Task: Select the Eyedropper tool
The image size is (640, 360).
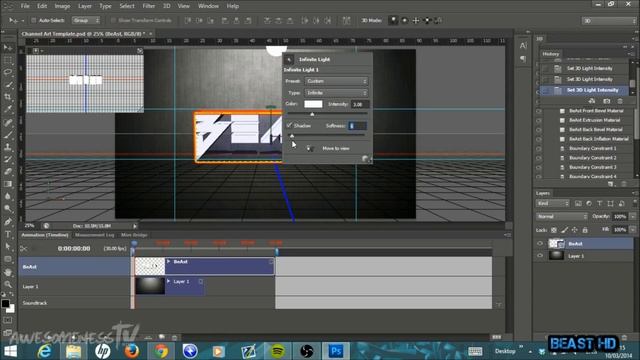Action: tap(8, 109)
